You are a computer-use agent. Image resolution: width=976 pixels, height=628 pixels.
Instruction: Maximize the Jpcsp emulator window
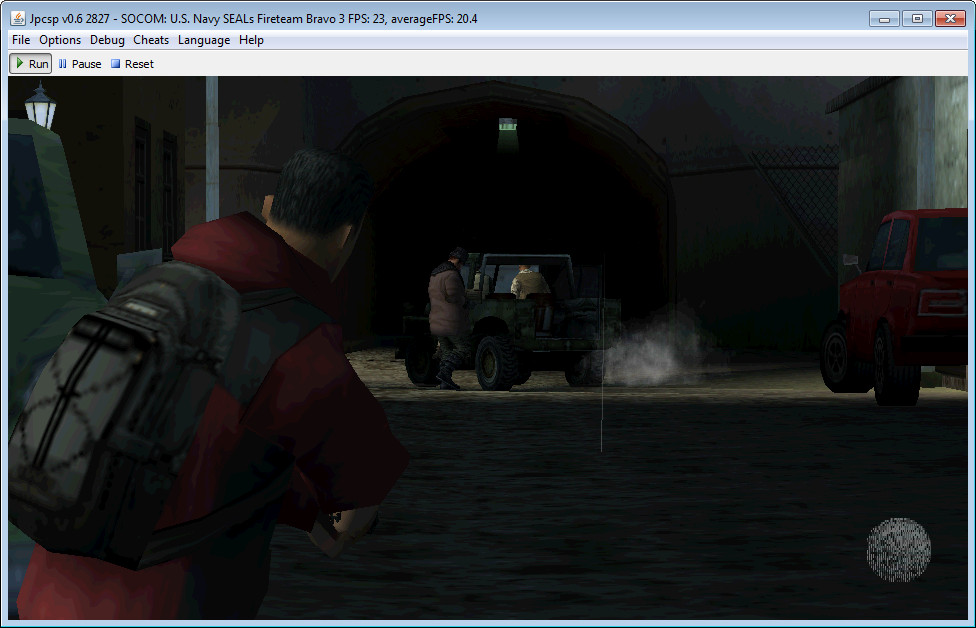tap(917, 18)
